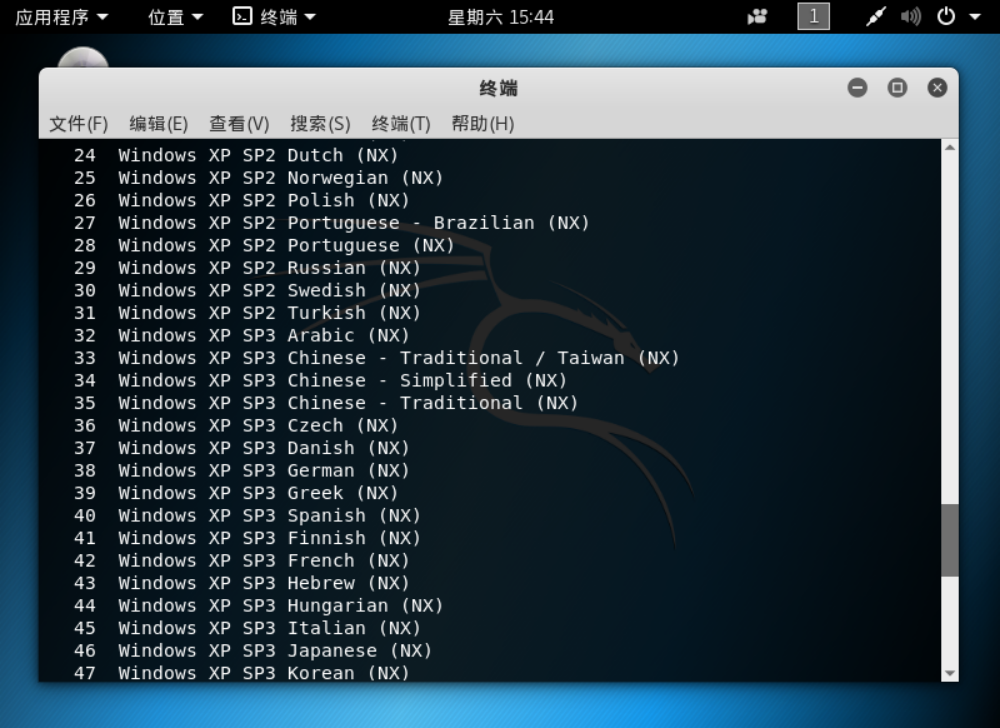Click the scrollbar up arrow
This screenshot has width=1000, height=728.
[950, 147]
